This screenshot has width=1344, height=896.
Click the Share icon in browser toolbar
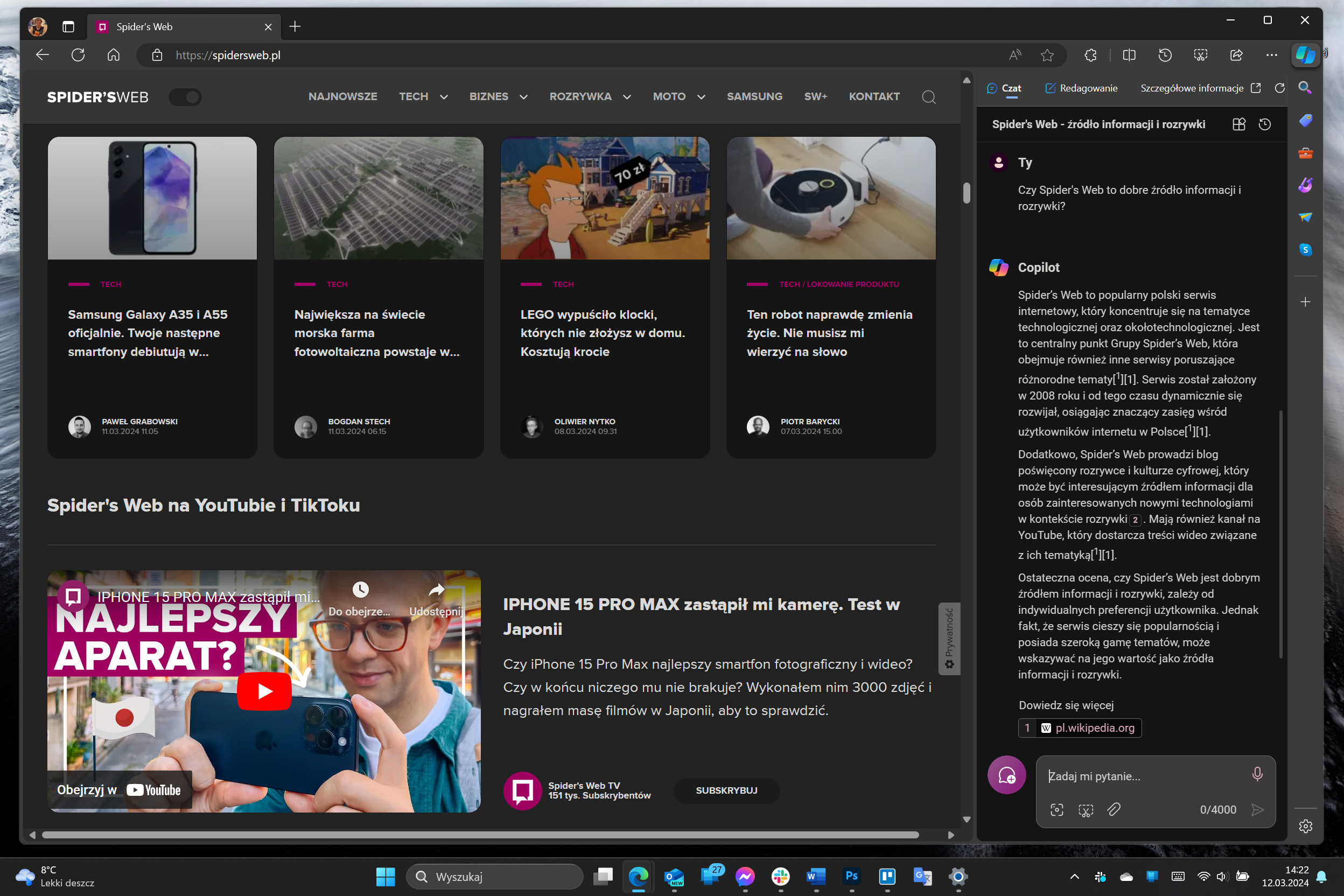tap(1236, 55)
